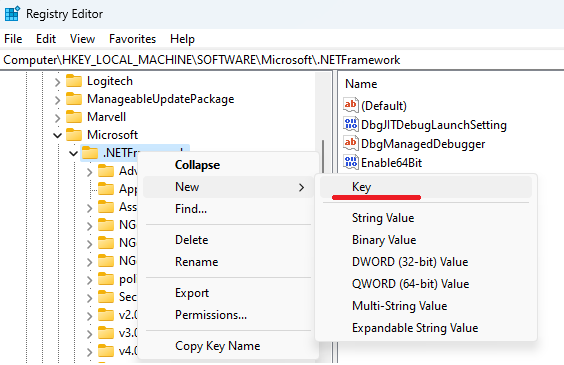Expand the Adv subkey chevron
The height and width of the screenshot is (365, 564).
tap(90, 172)
